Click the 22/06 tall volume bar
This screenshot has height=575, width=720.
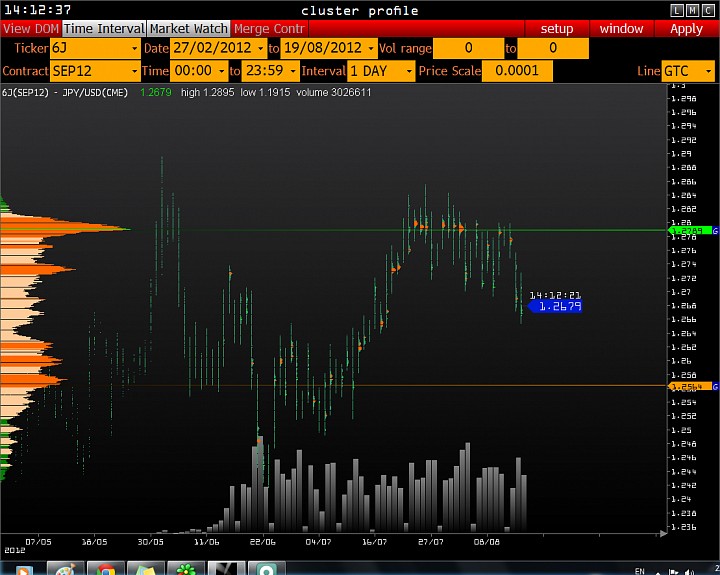coord(259,485)
